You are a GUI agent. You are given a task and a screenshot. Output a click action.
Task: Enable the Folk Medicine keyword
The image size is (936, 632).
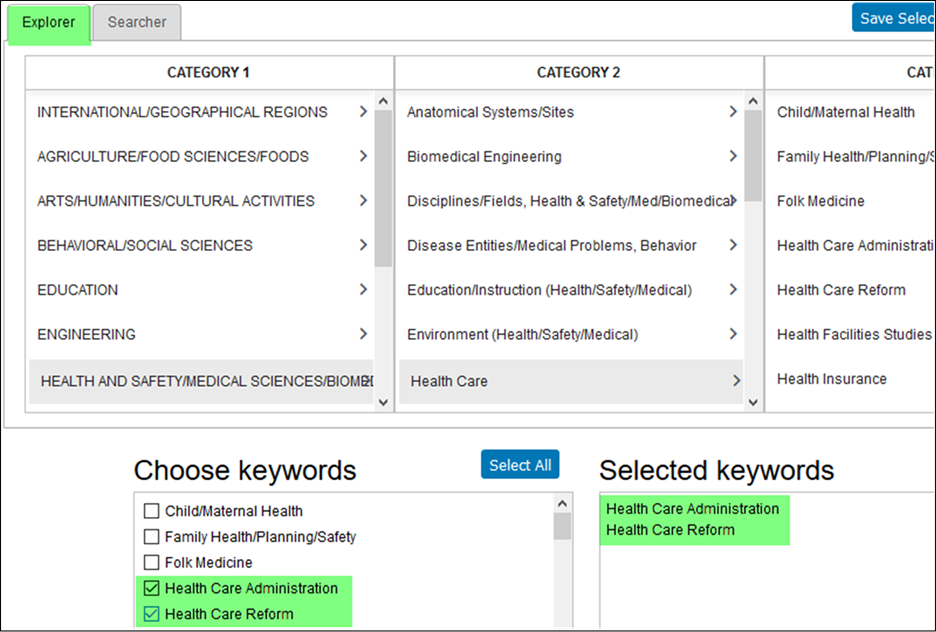[x=151, y=562]
